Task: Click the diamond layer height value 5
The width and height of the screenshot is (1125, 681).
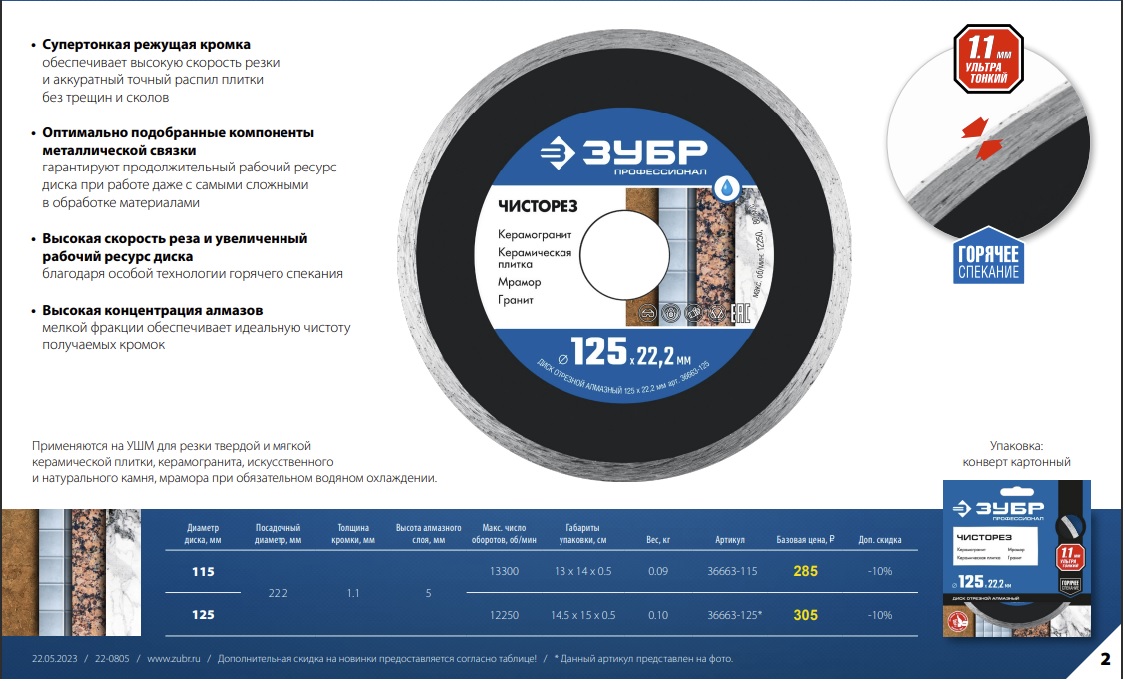Action: pos(428,593)
